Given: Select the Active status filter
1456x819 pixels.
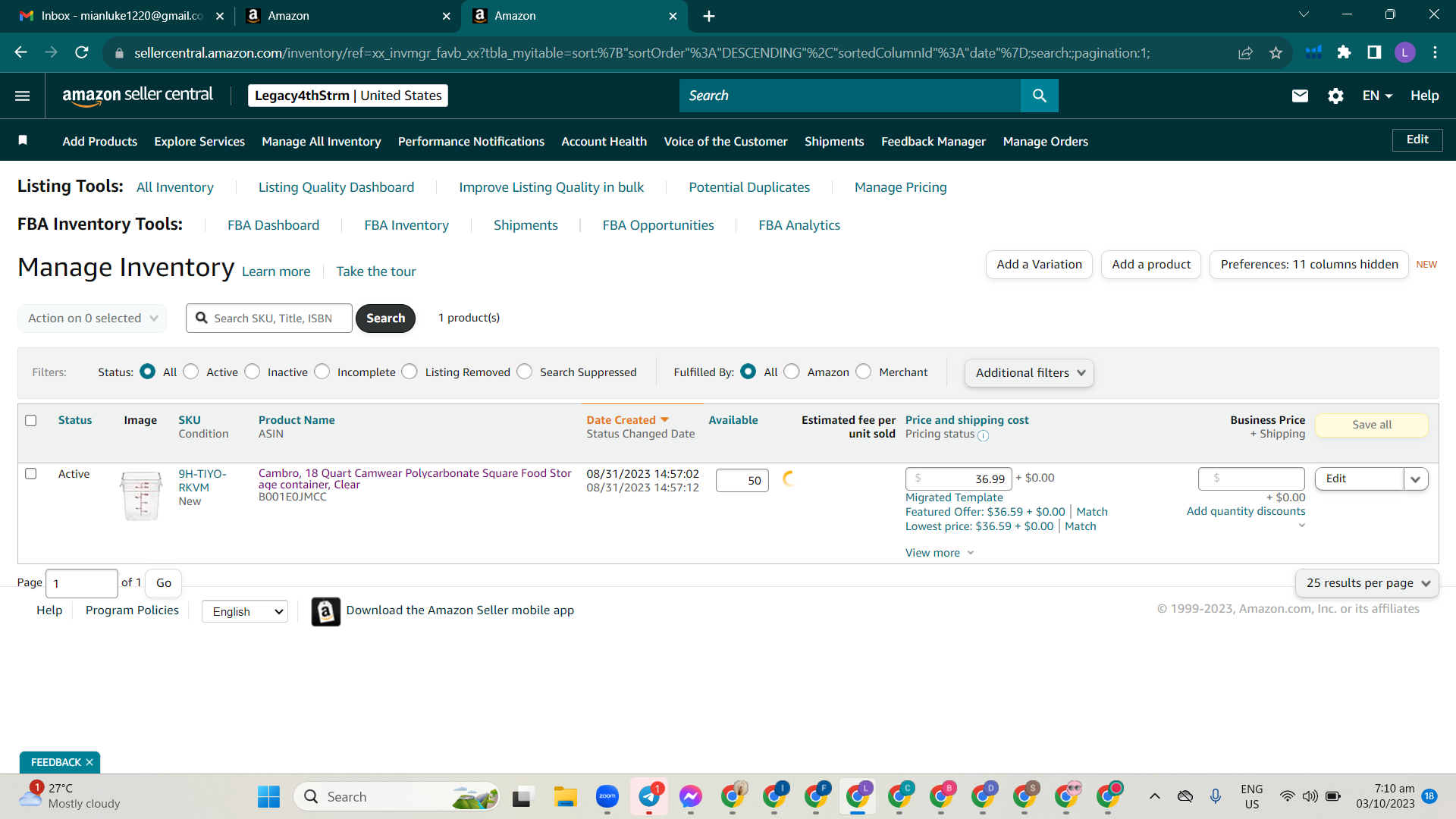Looking at the screenshot, I should tap(191, 372).
